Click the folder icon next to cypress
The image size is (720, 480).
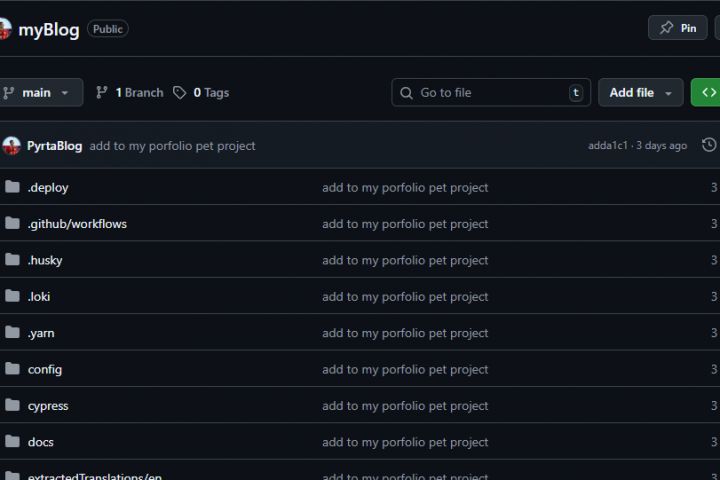(x=12, y=405)
